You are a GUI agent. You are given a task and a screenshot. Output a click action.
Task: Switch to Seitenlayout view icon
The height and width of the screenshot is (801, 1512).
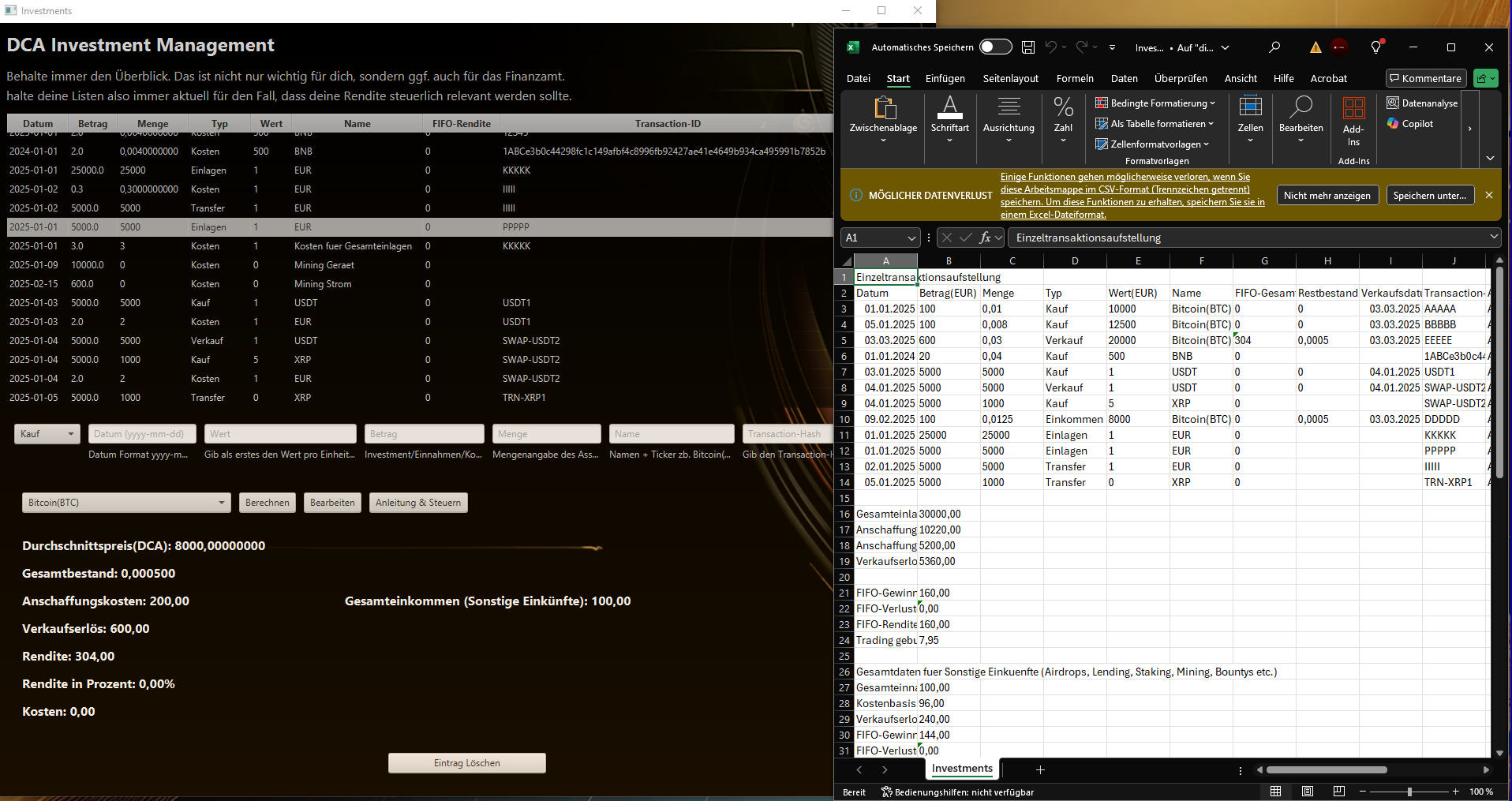coord(1307,791)
